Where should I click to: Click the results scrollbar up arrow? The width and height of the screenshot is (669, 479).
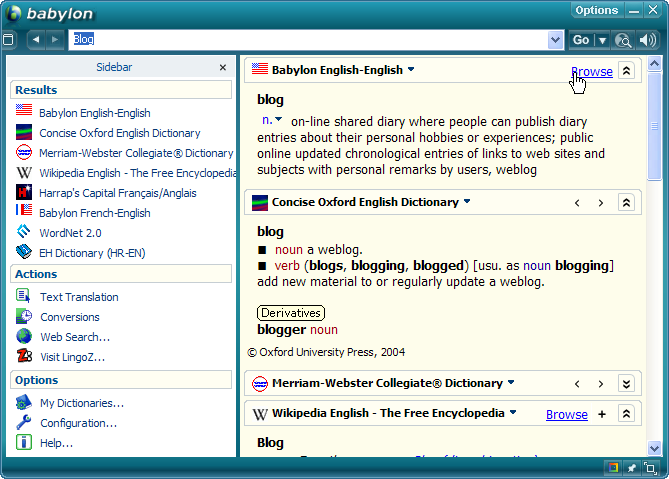pos(654,64)
